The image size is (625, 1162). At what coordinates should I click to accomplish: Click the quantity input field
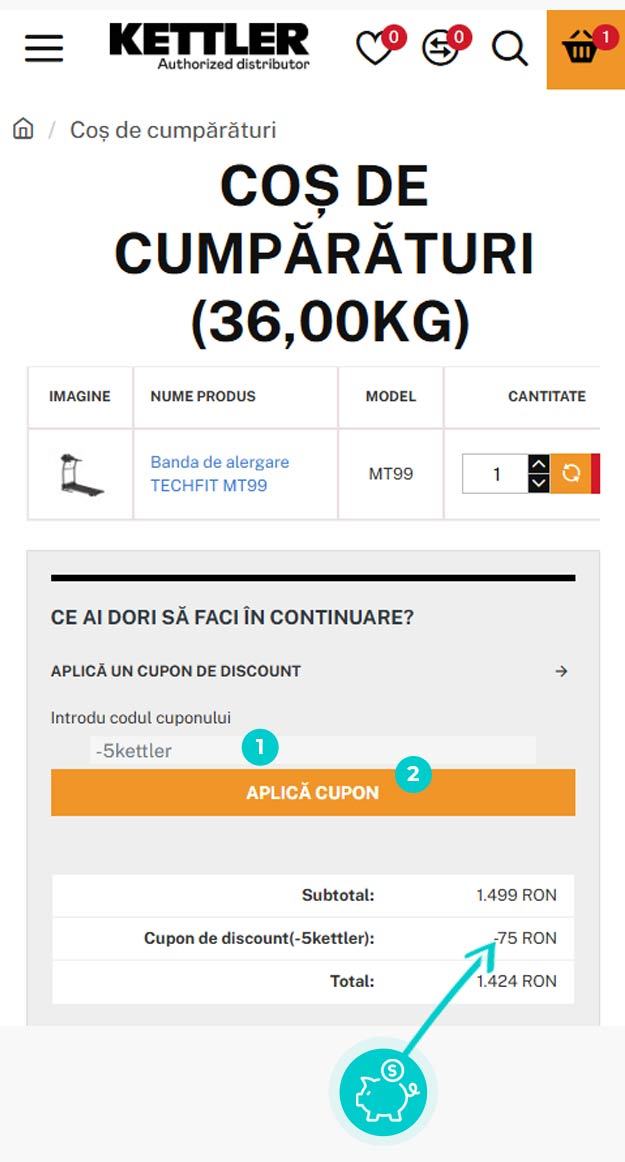[495, 474]
